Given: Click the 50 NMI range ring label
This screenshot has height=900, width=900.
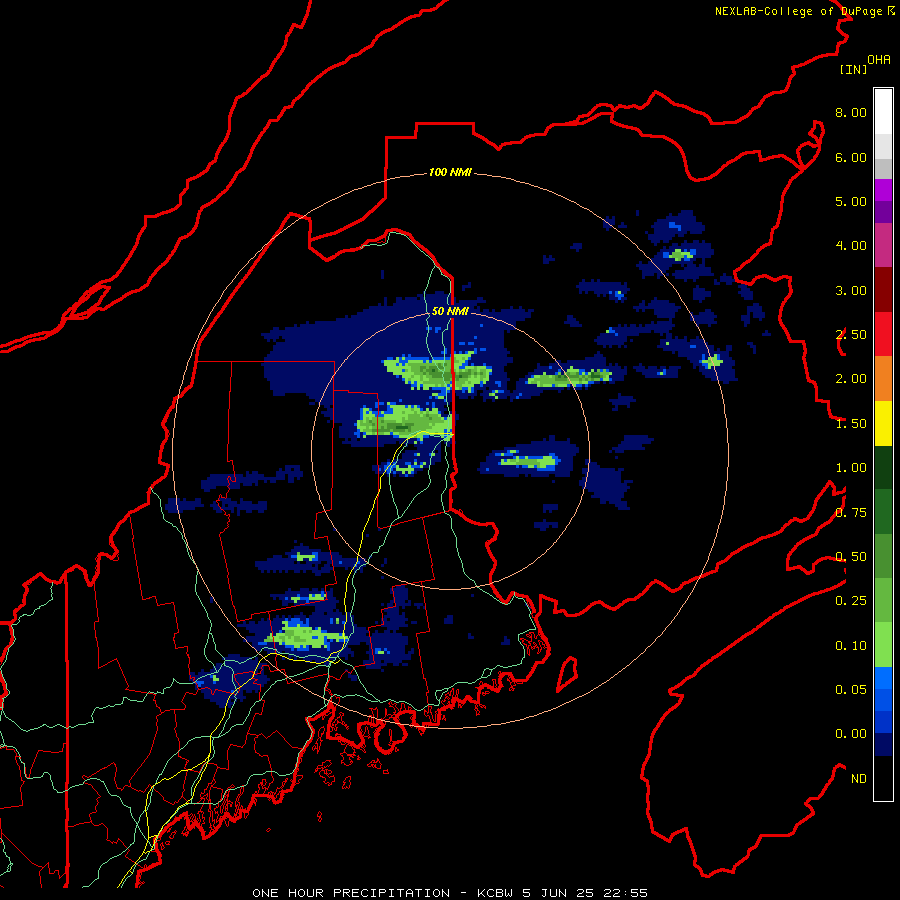Looking at the screenshot, I should pyautogui.click(x=450, y=311).
